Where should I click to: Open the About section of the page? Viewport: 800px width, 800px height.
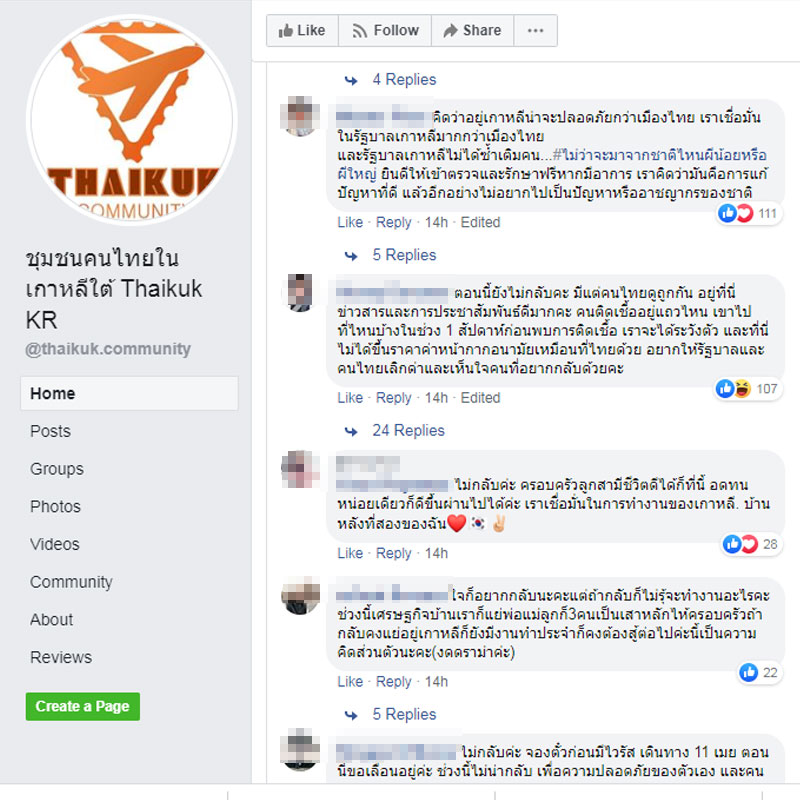[x=52, y=619]
